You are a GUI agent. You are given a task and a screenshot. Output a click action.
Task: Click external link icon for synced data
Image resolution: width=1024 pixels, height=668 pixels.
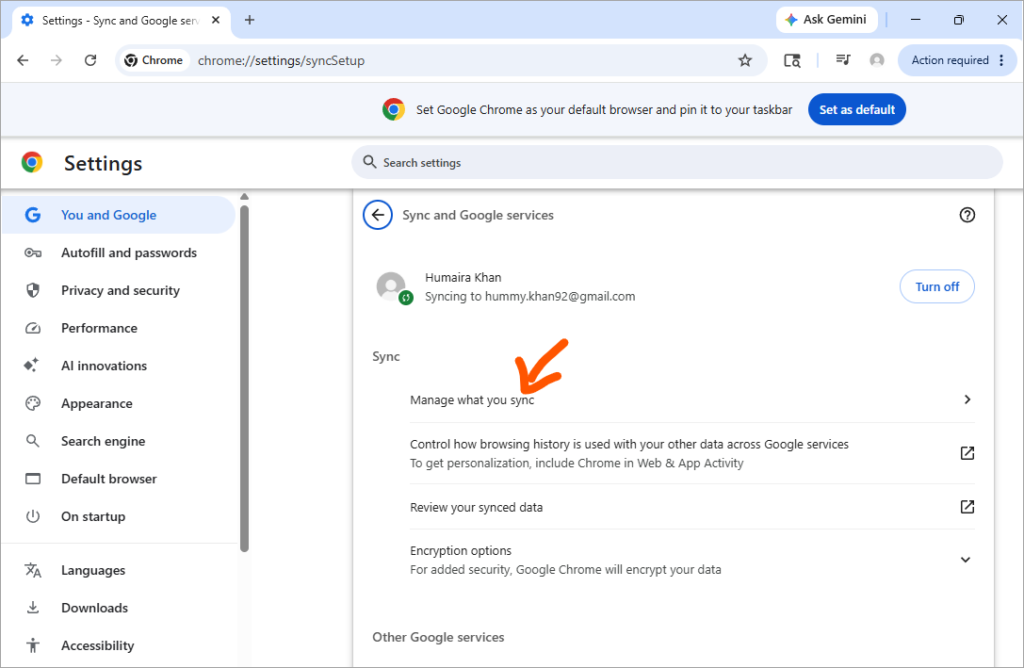pyautogui.click(x=967, y=507)
